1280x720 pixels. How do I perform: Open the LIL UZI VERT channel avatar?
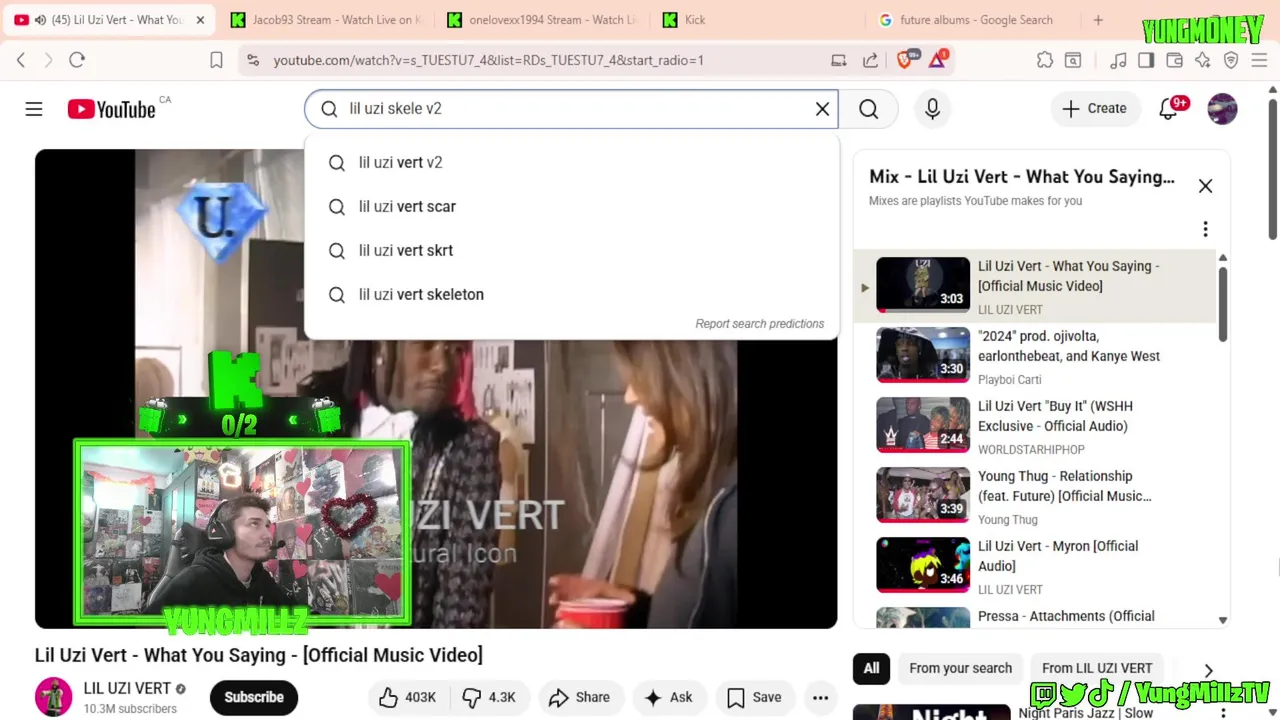[54, 697]
